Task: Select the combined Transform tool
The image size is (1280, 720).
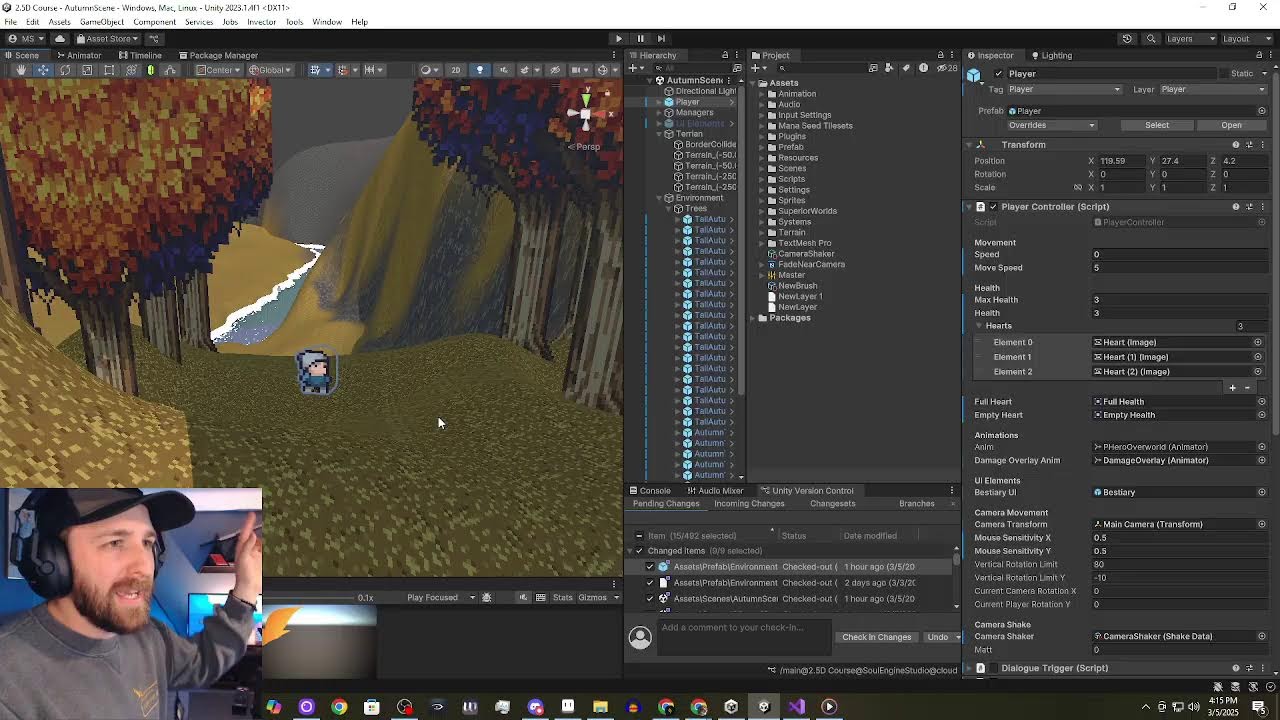Action: point(131,70)
